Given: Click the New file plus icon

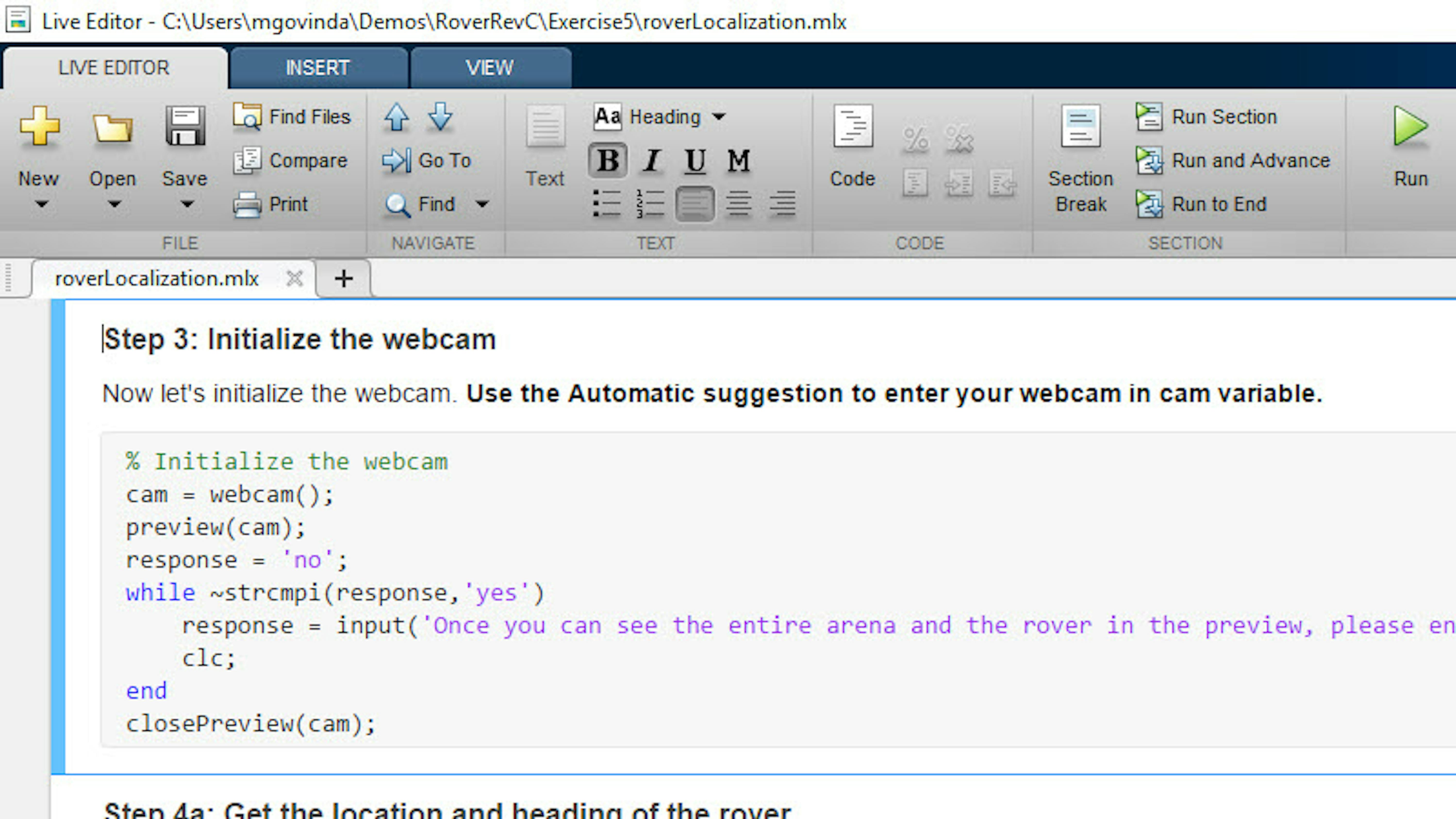Looking at the screenshot, I should coord(39,126).
